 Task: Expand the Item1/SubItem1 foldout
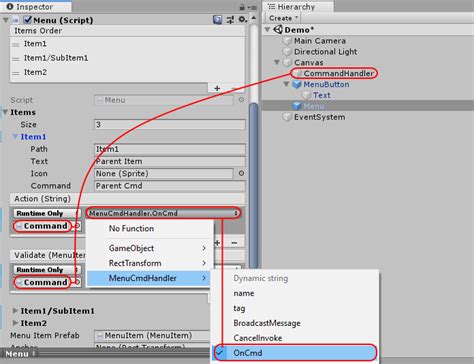click(x=15, y=311)
